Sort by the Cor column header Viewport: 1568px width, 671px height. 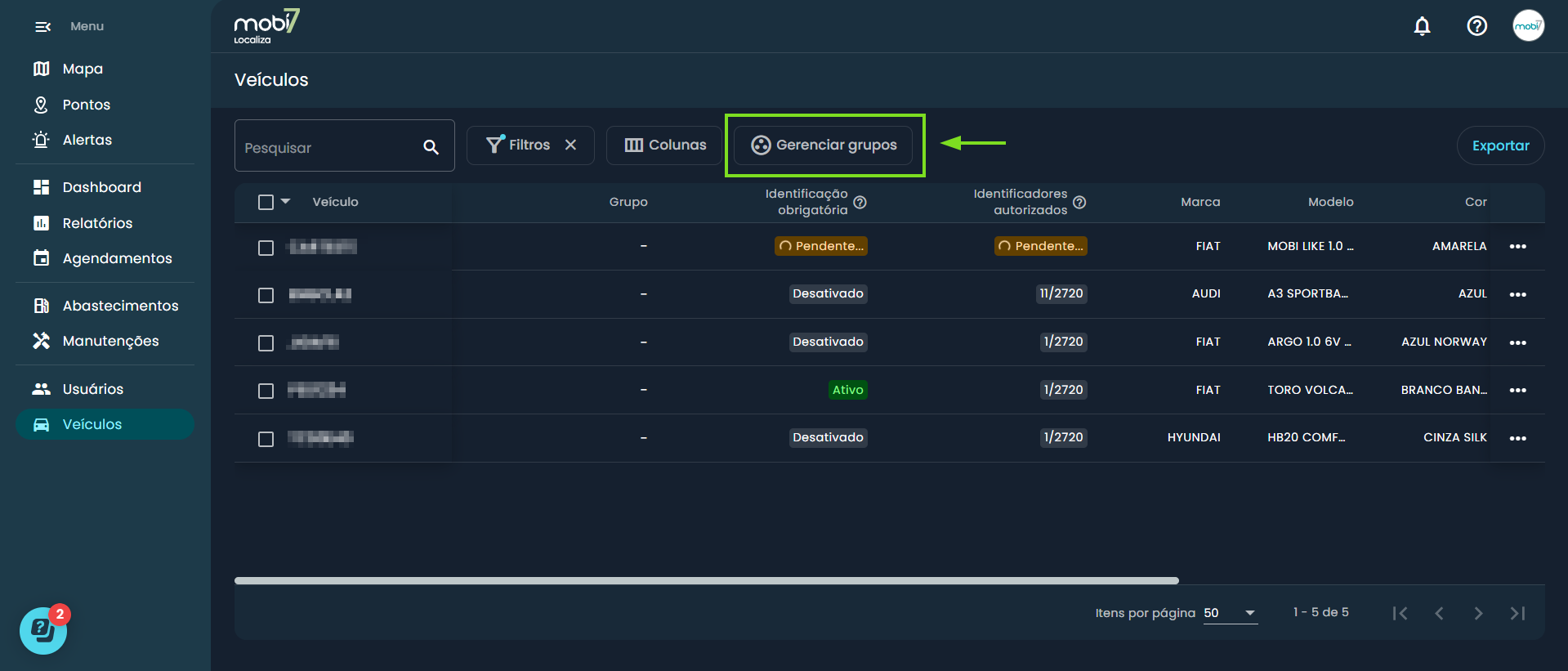pos(1476,202)
